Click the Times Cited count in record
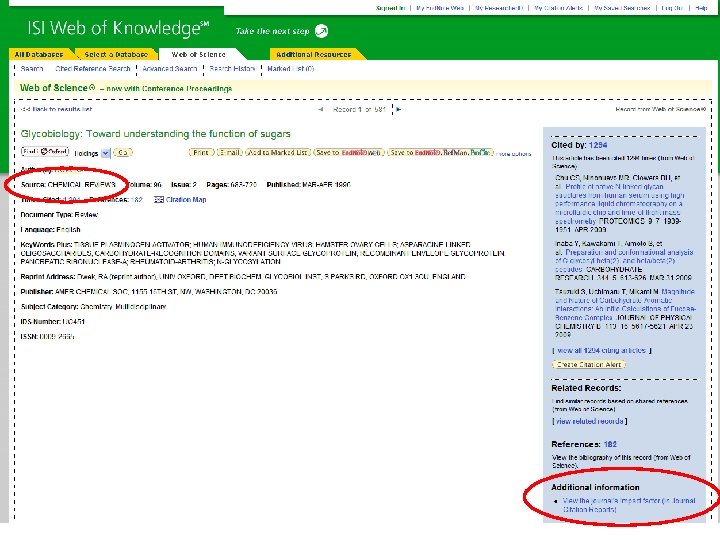The image size is (720, 540). 72,200
